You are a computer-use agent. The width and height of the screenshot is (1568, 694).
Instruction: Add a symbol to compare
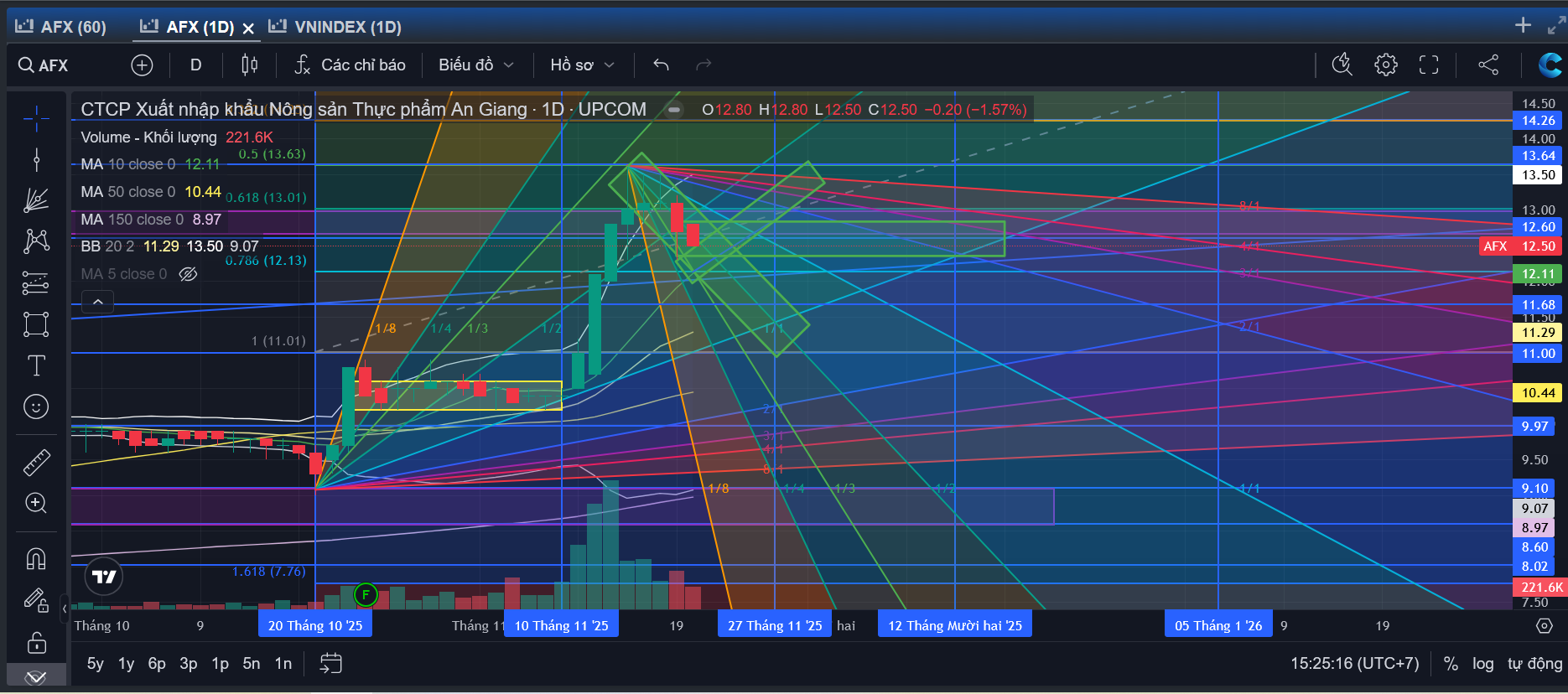point(143,65)
